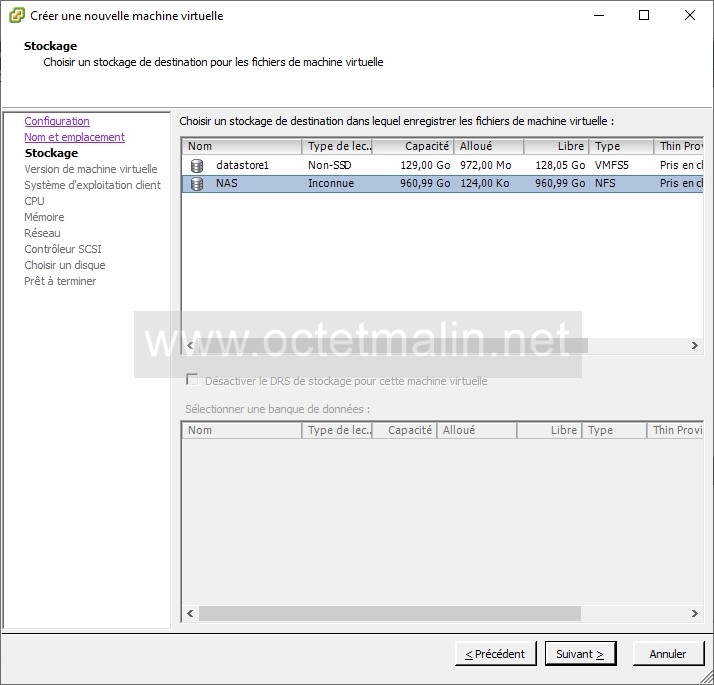Sort upper table by Alloué column
The height and width of the screenshot is (685, 714).
coord(489,146)
